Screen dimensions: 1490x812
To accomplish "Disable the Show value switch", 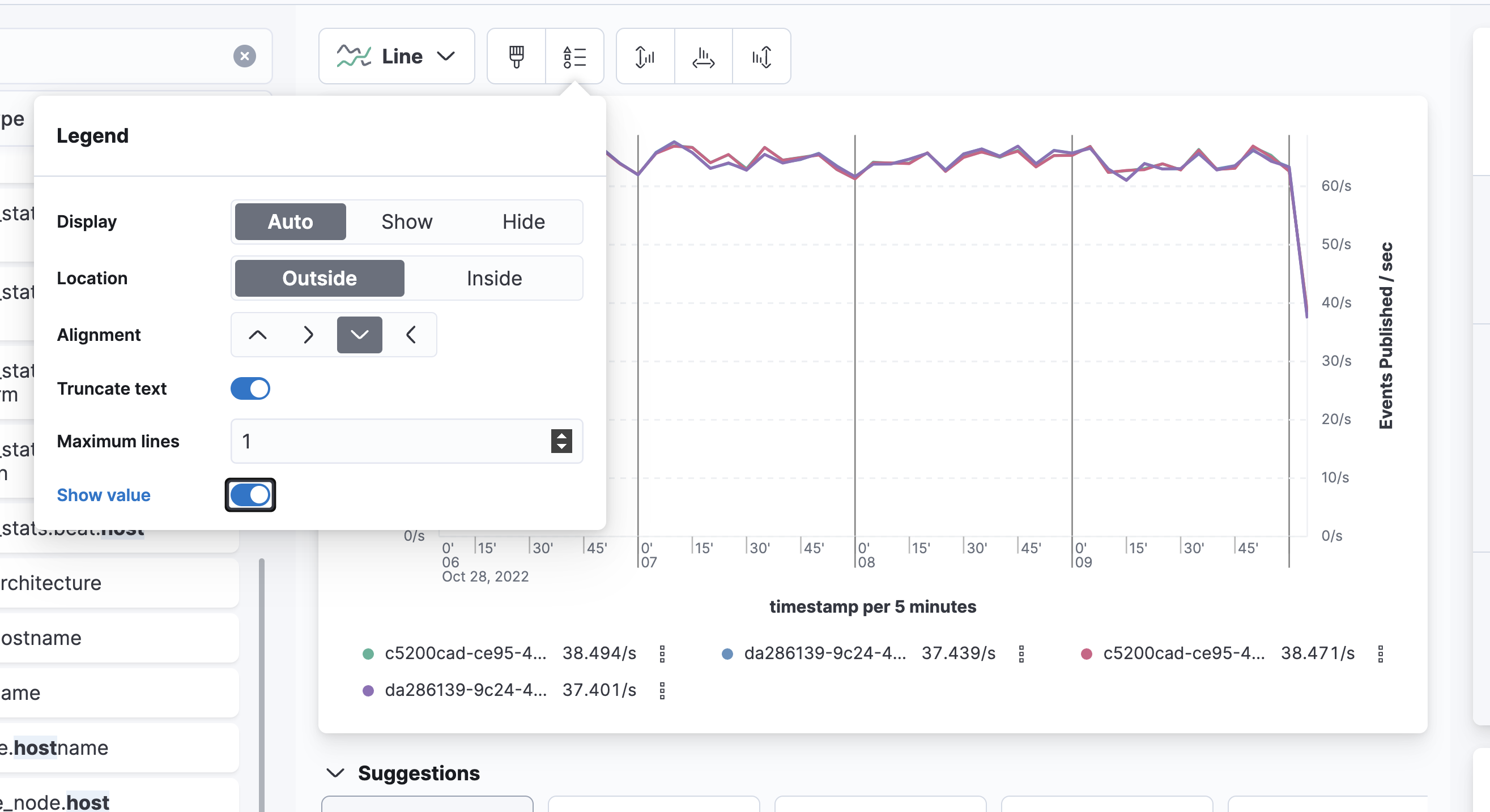I will (250, 495).
